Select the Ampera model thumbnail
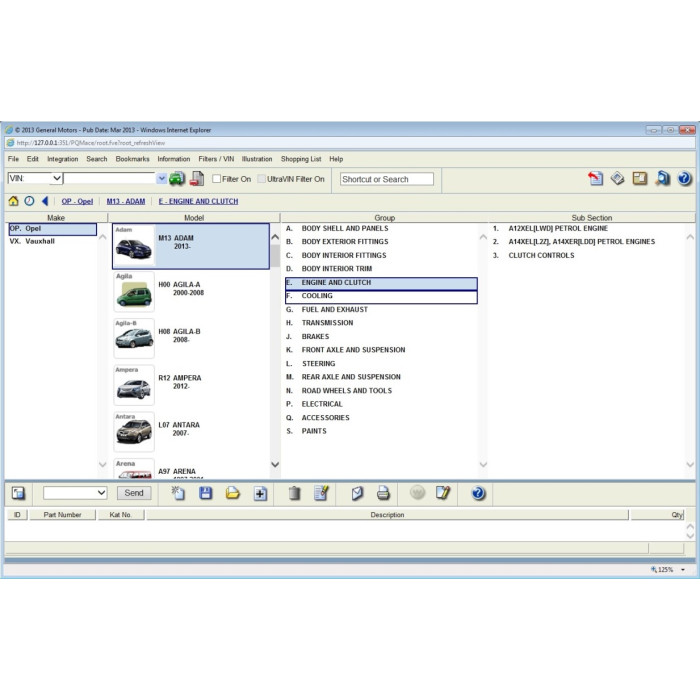 click(134, 385)
